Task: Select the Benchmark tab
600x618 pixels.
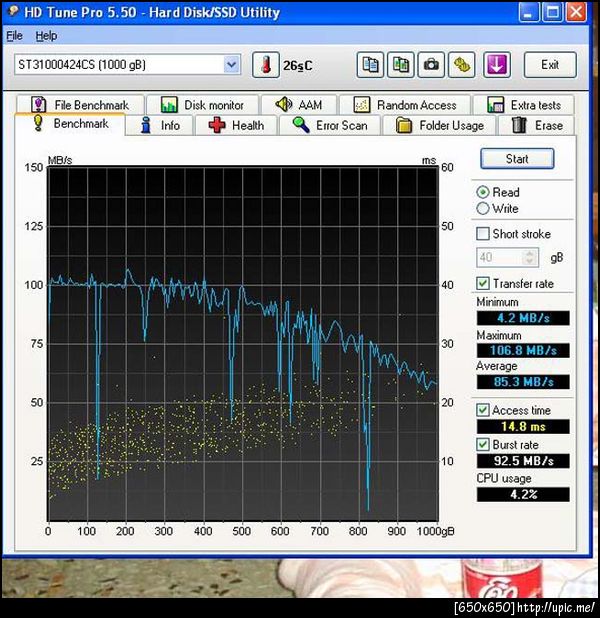Action: (x=70, y=124)
